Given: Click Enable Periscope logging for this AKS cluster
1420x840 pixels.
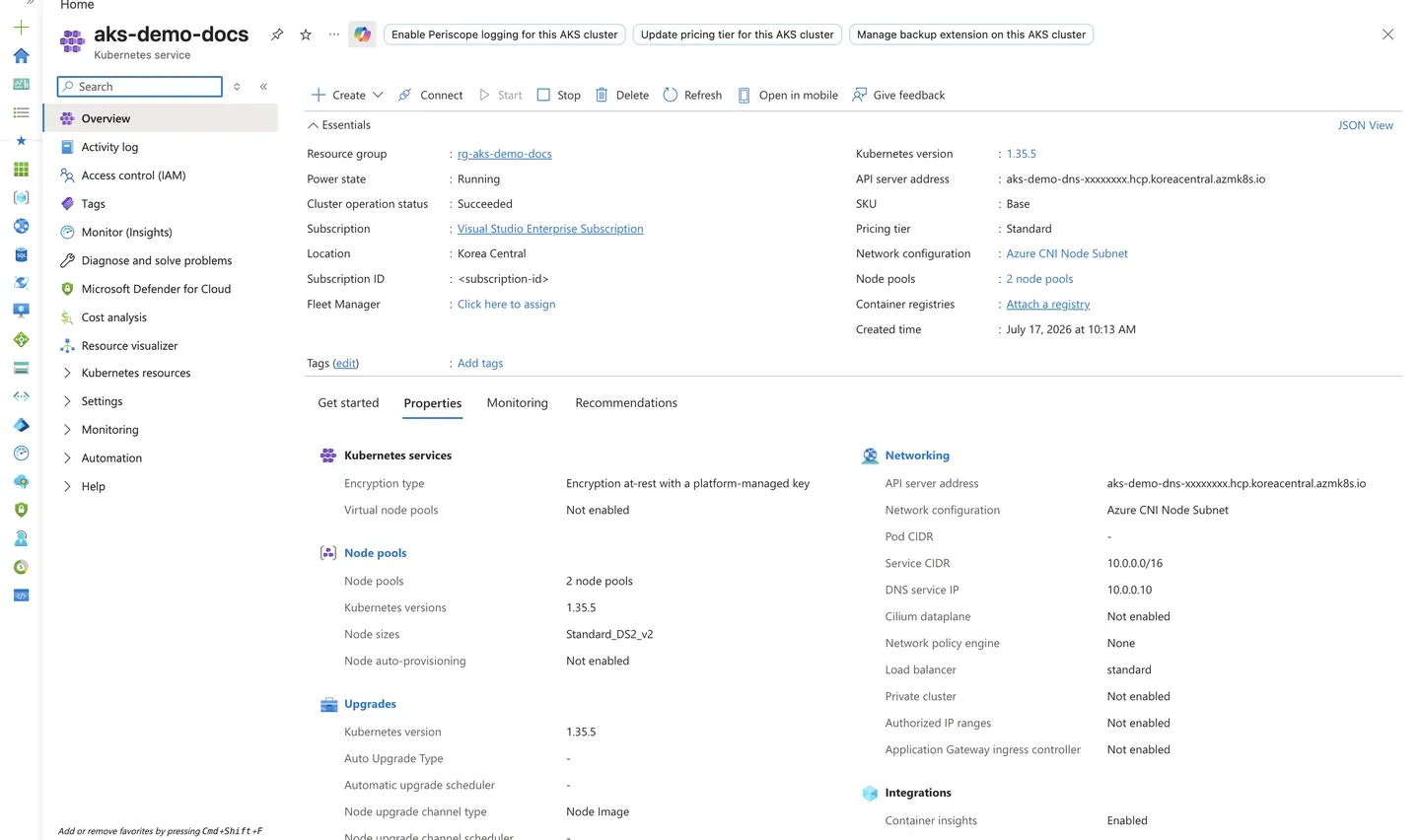Looking at the screenshot, I should tap(505, 35).
